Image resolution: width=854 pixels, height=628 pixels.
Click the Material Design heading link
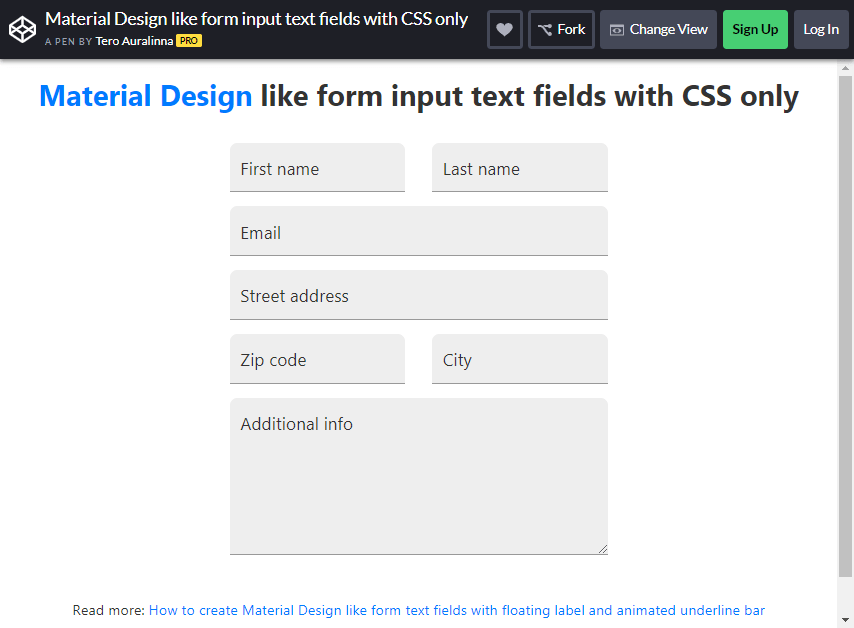tap(145, 96)
